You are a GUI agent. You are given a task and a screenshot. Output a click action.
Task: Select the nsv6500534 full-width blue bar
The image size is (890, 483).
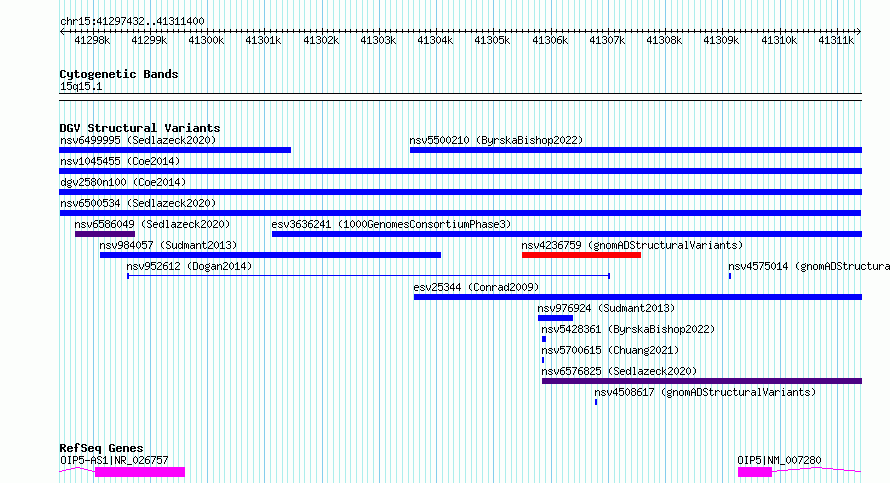coord(460,213)
